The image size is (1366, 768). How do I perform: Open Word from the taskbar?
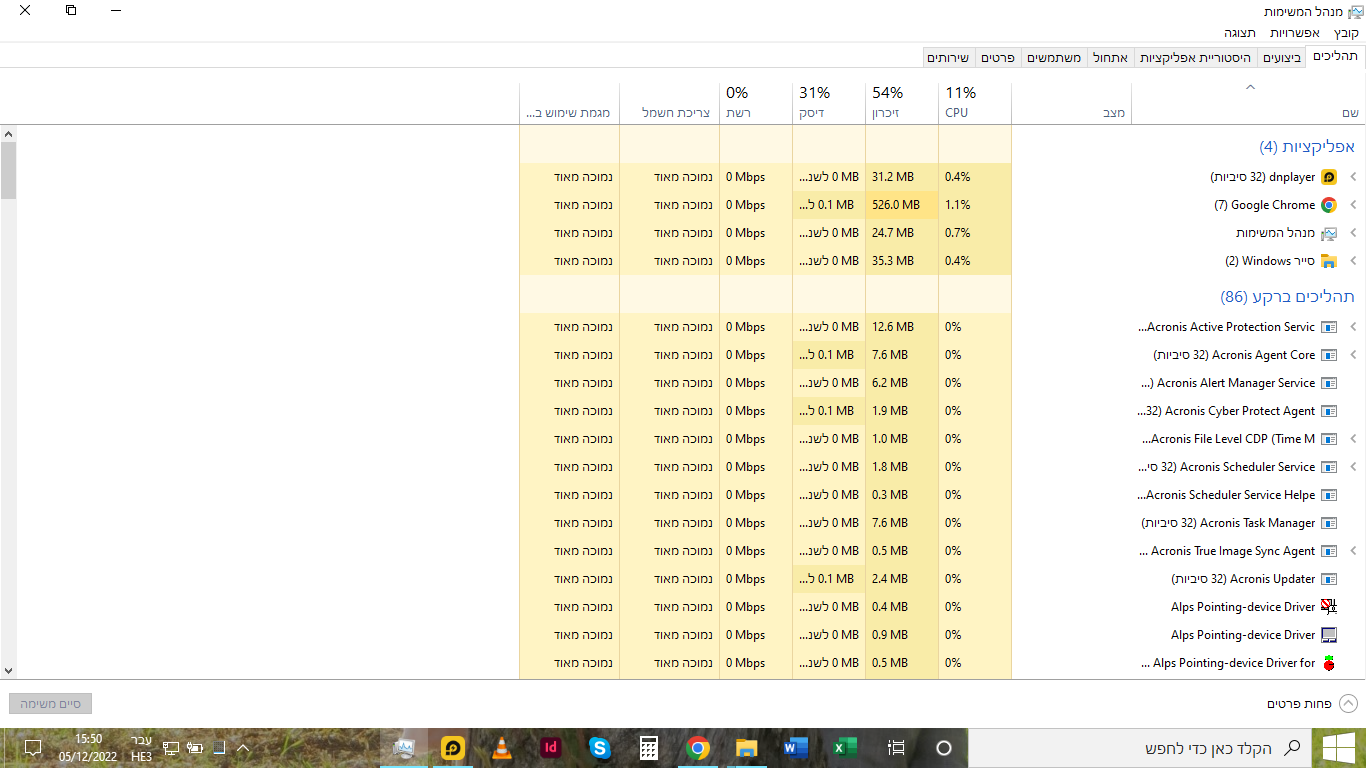(x=796, y=748)
